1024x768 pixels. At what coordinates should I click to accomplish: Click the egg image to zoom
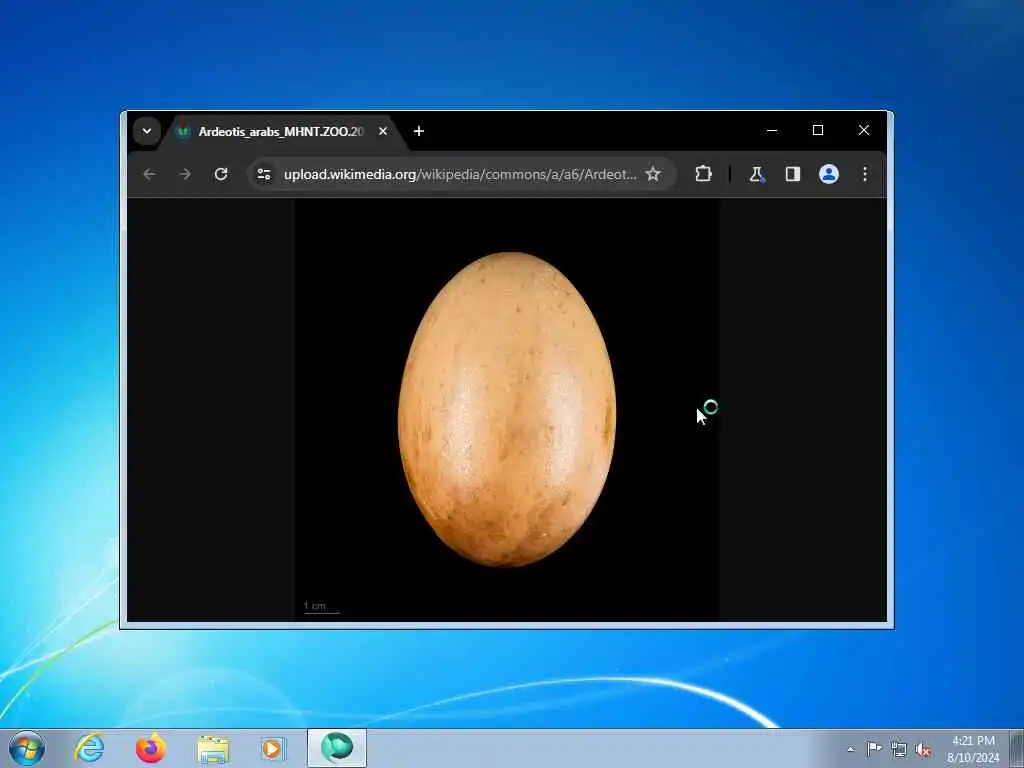507,409
